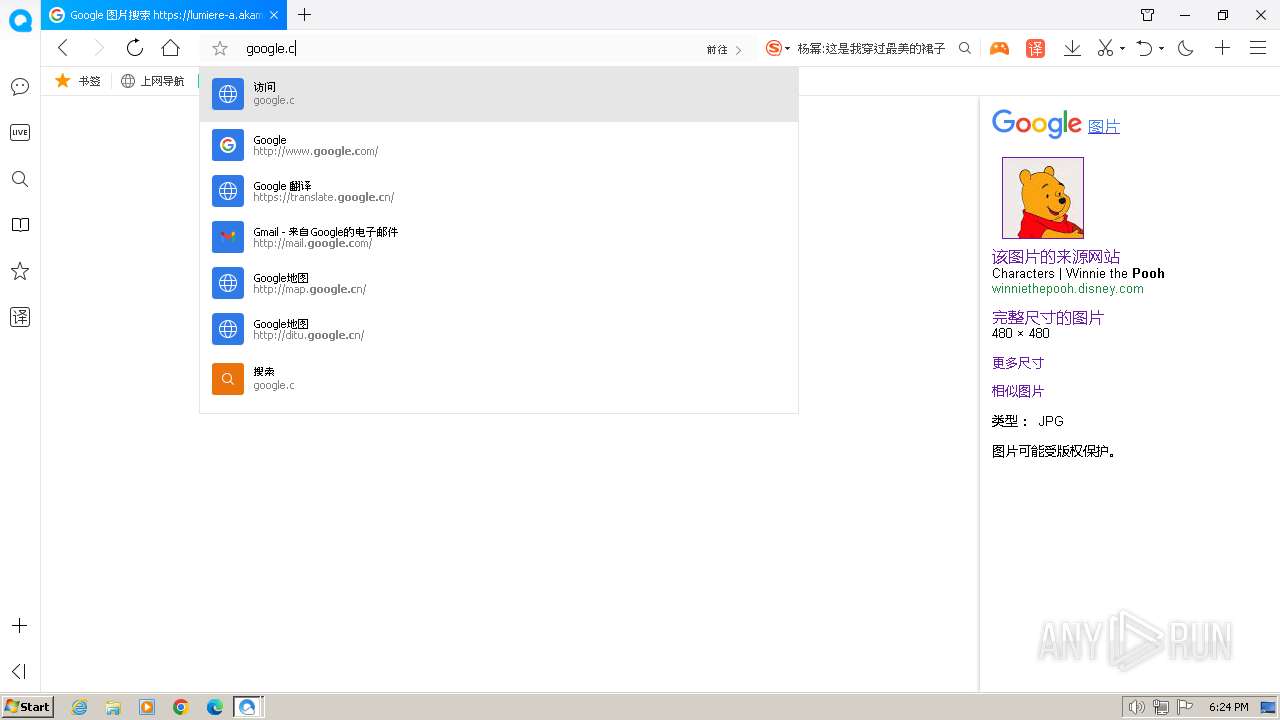
Task: Open 该图片的来源网站 link
Action: 1056,257
